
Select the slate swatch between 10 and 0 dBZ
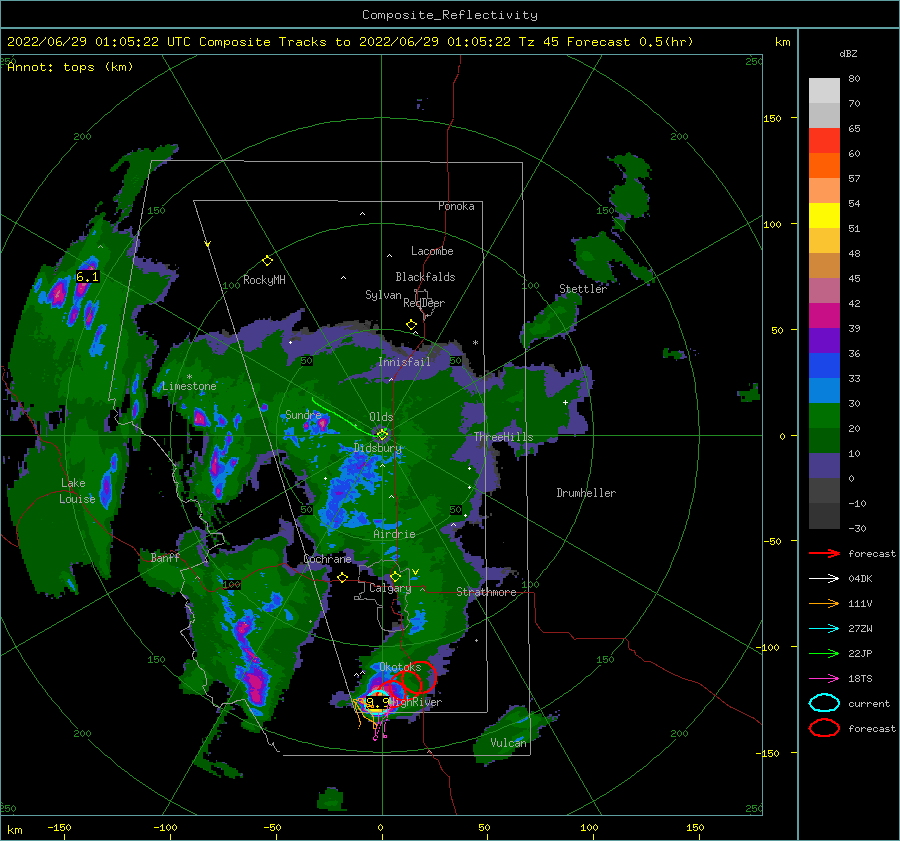tap(824, 466)
